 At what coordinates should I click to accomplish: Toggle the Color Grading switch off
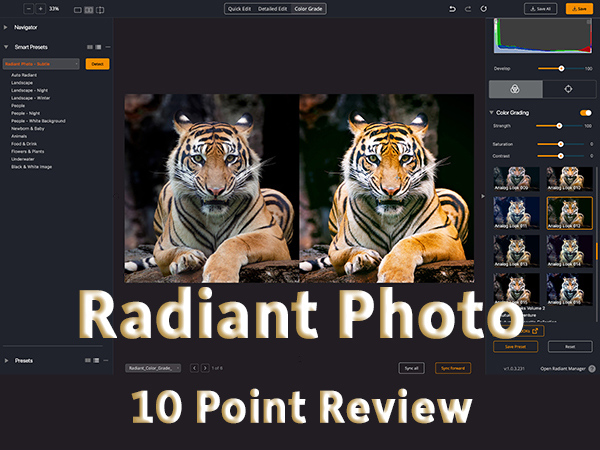[585, 113]
